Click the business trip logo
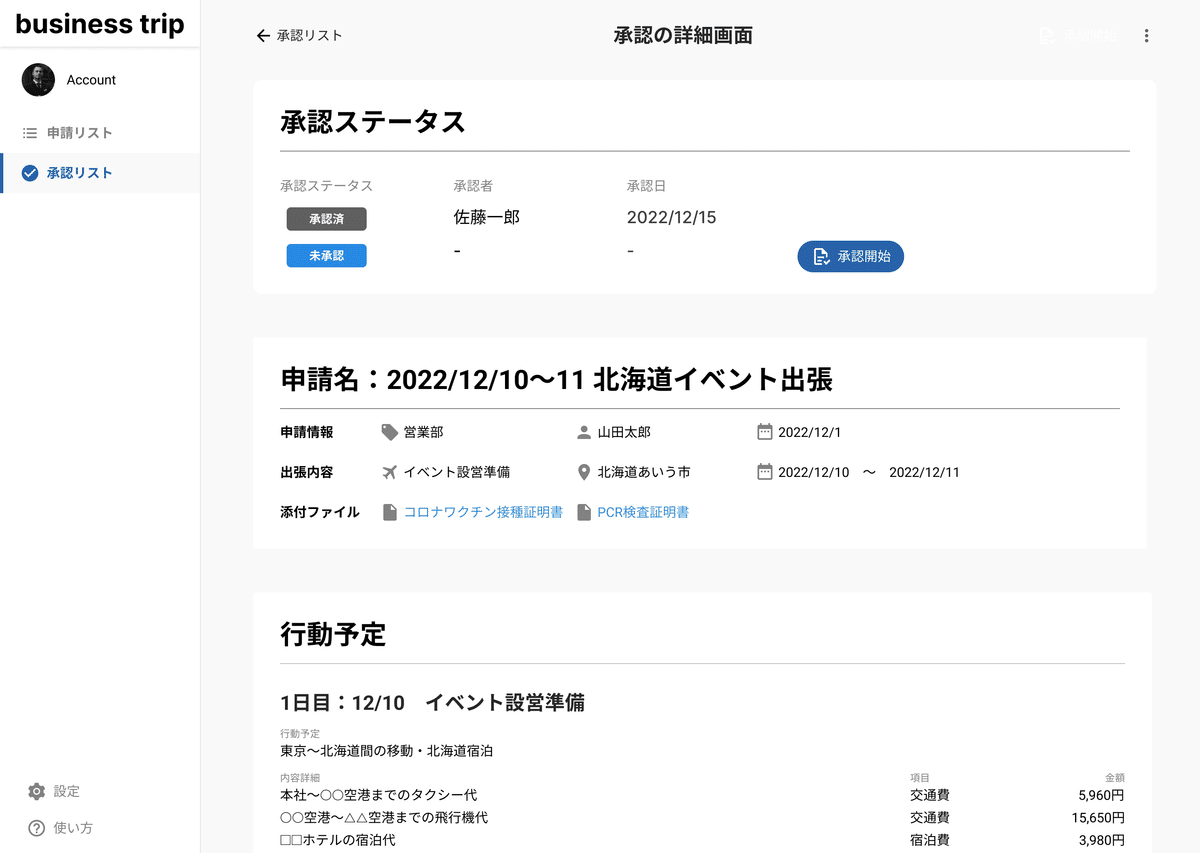The image size is (1200, 853). click(x=100, y=24)
